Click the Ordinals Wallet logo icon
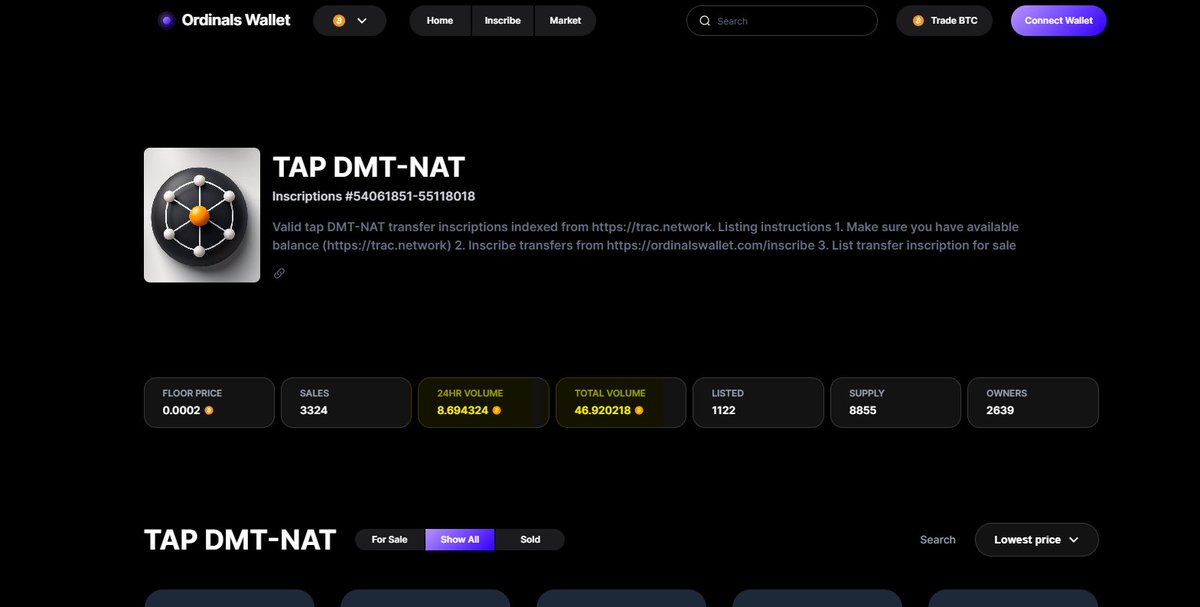This screenshot has height=607, width=1200. point(166,20)
